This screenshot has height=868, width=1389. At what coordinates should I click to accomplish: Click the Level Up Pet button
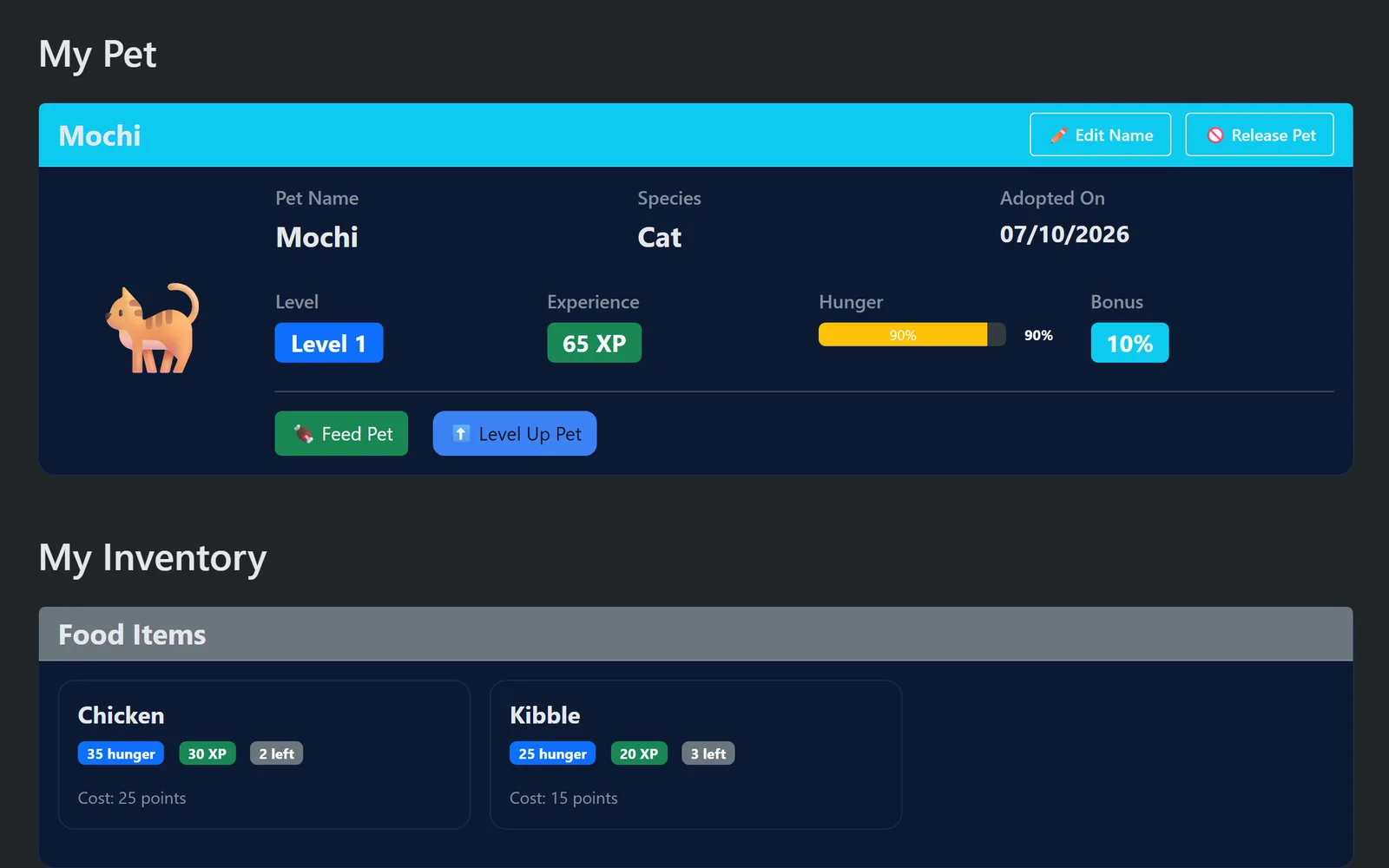514,433
